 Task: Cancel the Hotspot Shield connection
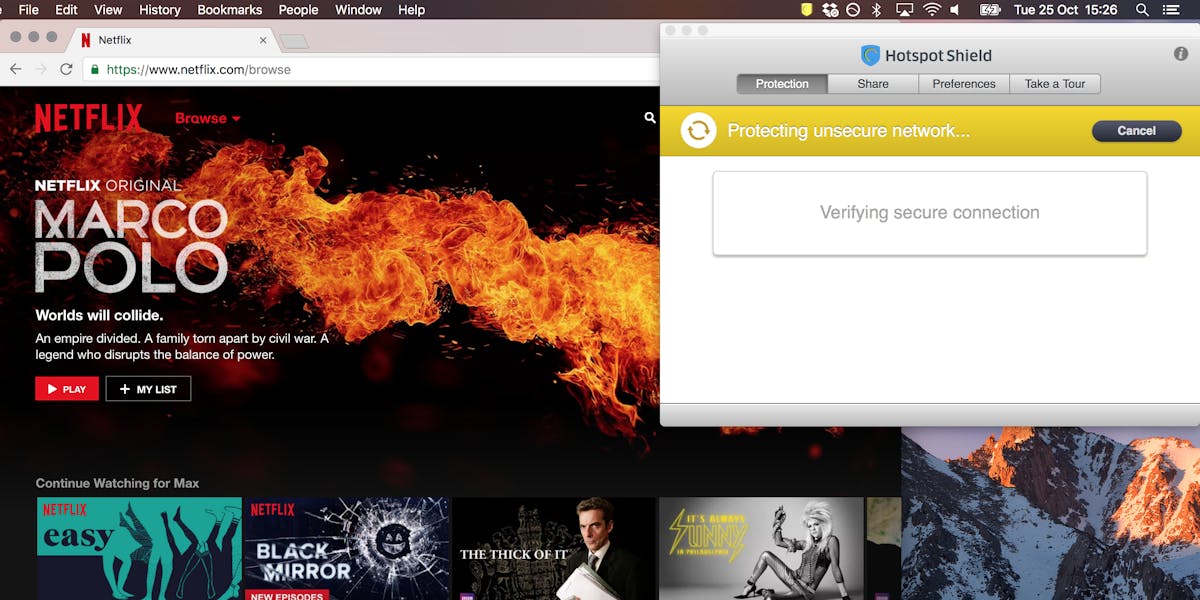[x=1136, y=131]
